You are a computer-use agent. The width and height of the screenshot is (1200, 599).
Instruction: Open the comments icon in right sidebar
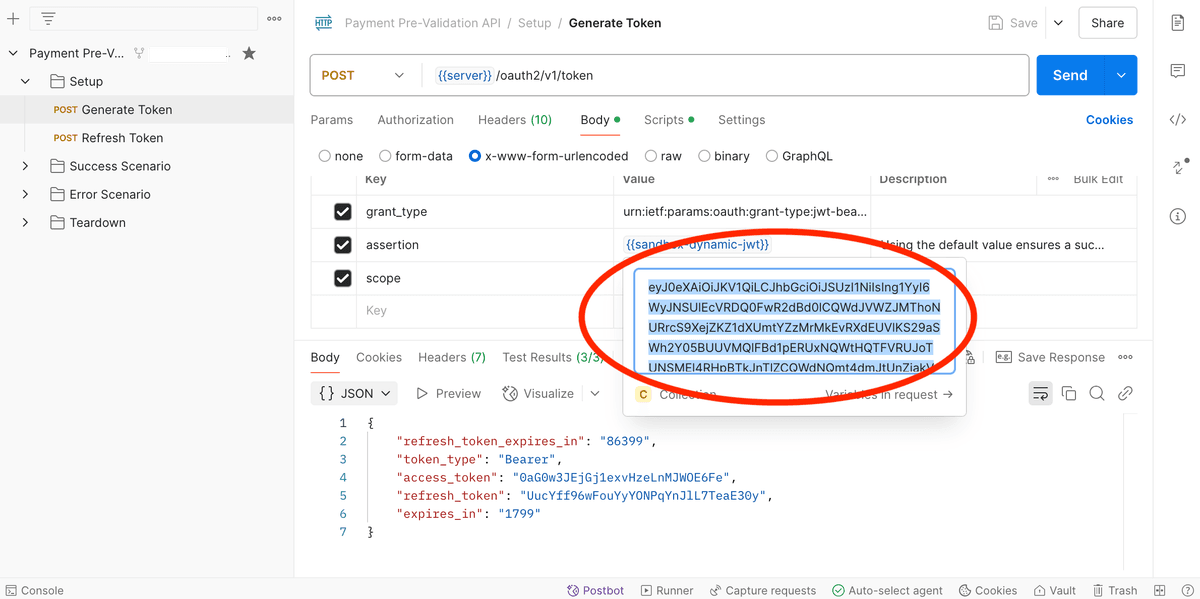1177,71
